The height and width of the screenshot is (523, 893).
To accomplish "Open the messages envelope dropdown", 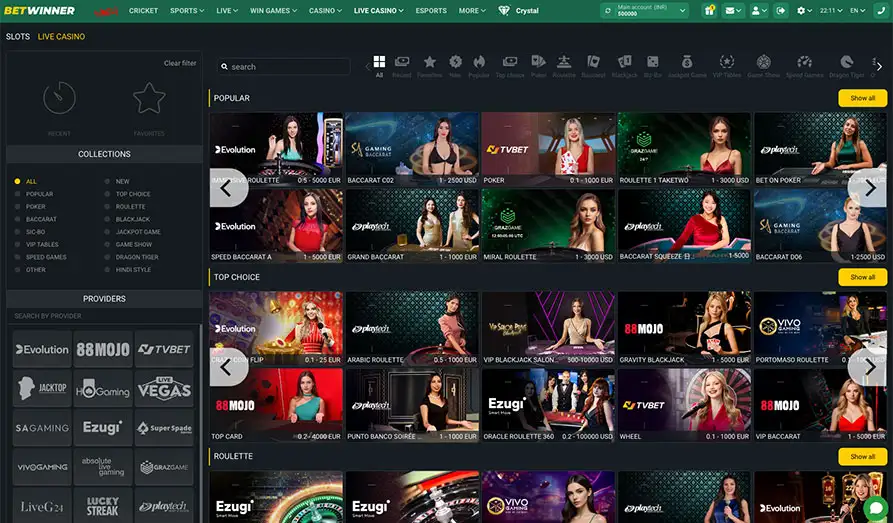I will coord(733,10).
